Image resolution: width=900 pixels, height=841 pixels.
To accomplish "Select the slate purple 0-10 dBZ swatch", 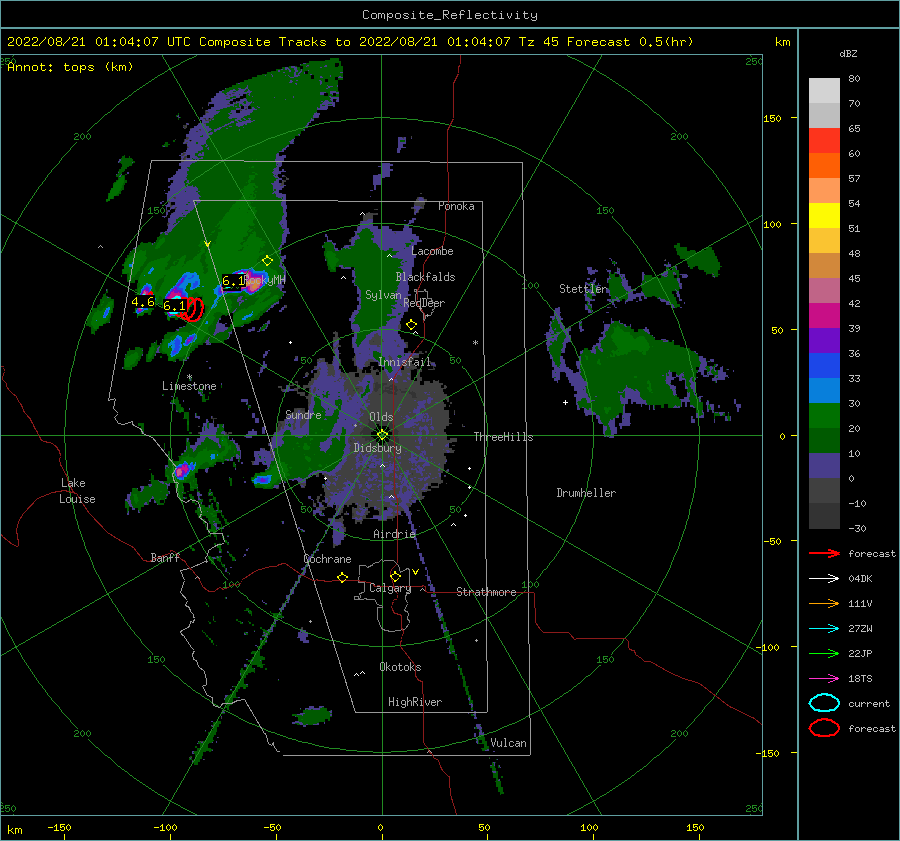I will point(824,465).
